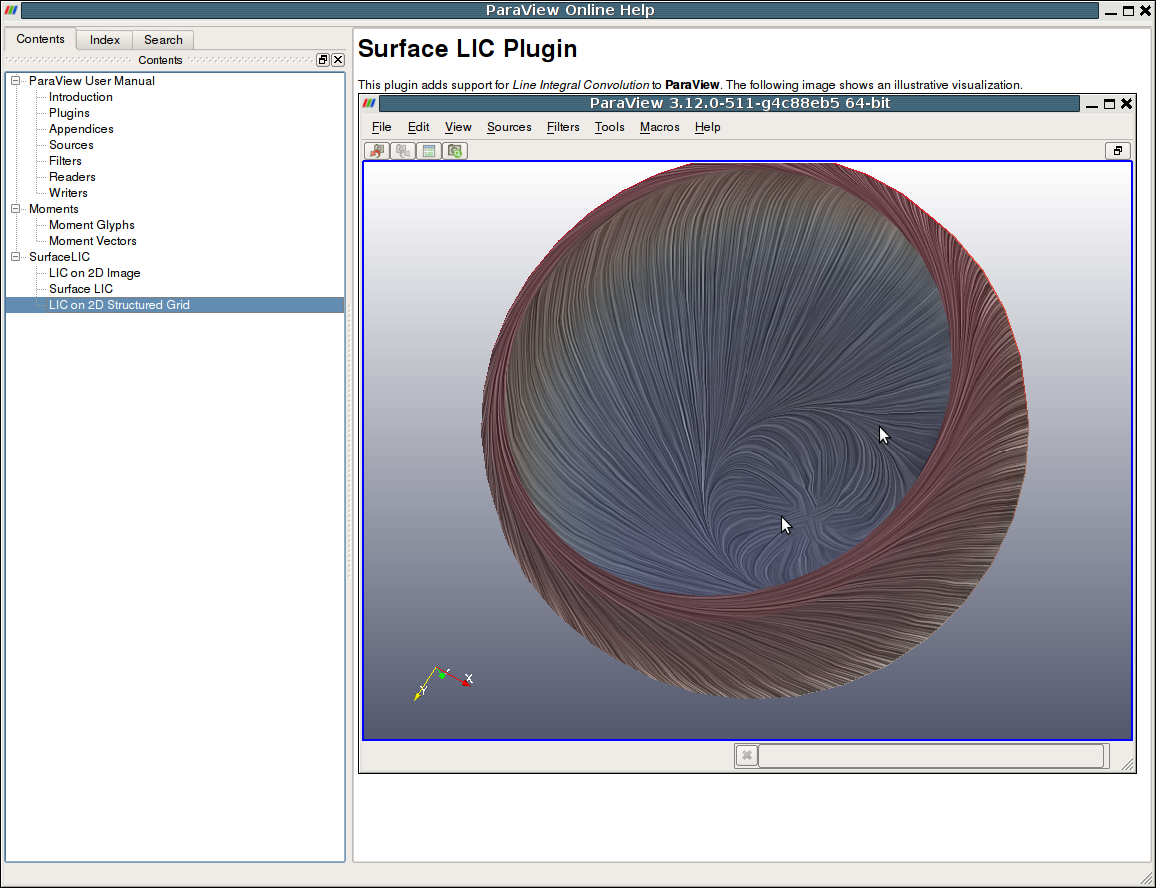Click the close icon beside the find text field
Image resolution: width=1156 pixels, height=888 pixels.
pos(746,755)
